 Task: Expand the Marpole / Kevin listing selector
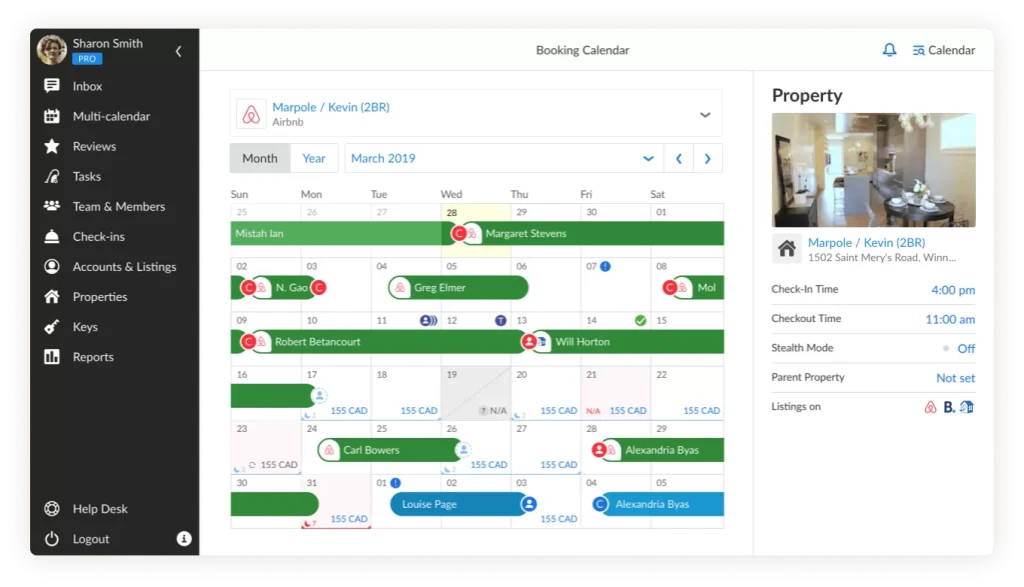click(x=705, y=115)
